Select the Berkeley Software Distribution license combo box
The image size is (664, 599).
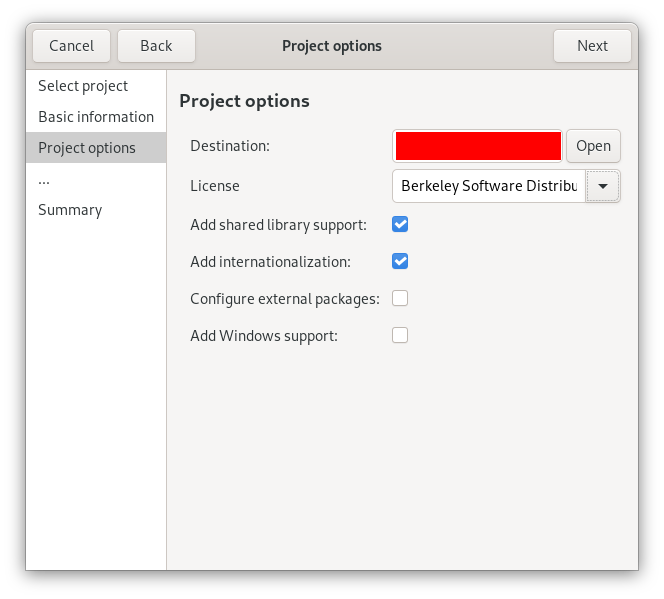pos(488,186)
